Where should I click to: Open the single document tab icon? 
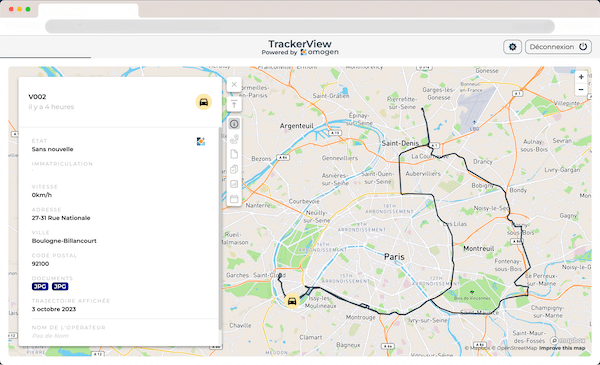point(234,154)
